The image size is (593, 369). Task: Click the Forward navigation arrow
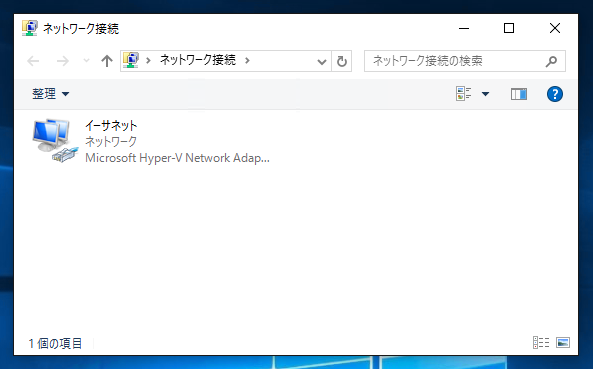(x=62, y=61)
